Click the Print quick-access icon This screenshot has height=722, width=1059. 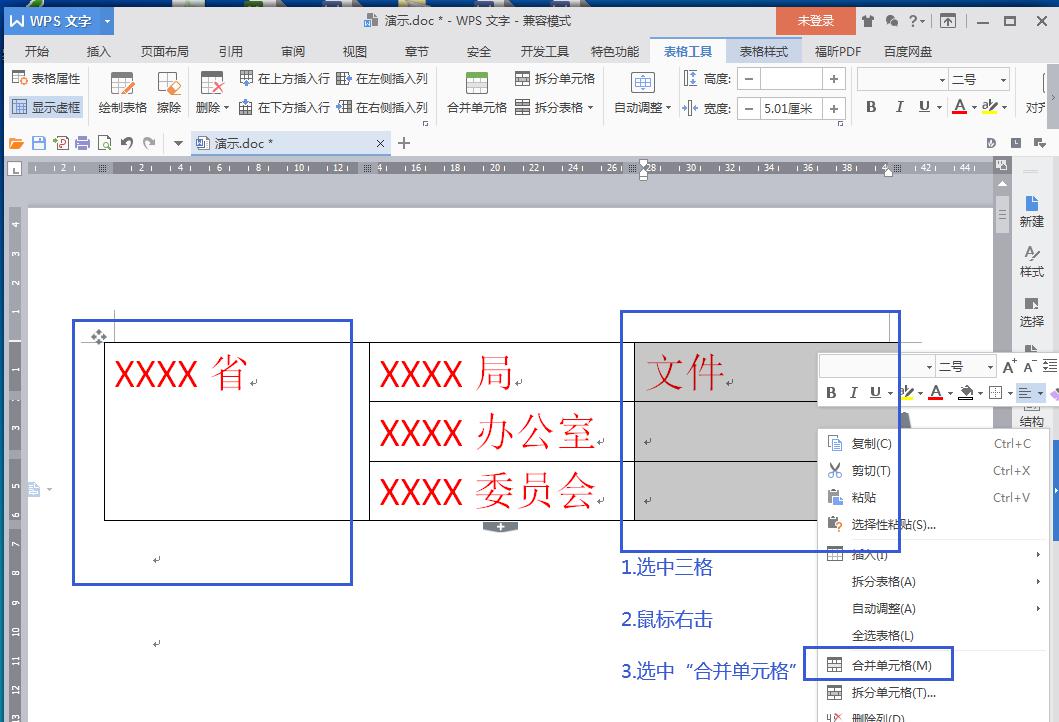point(82,143)
